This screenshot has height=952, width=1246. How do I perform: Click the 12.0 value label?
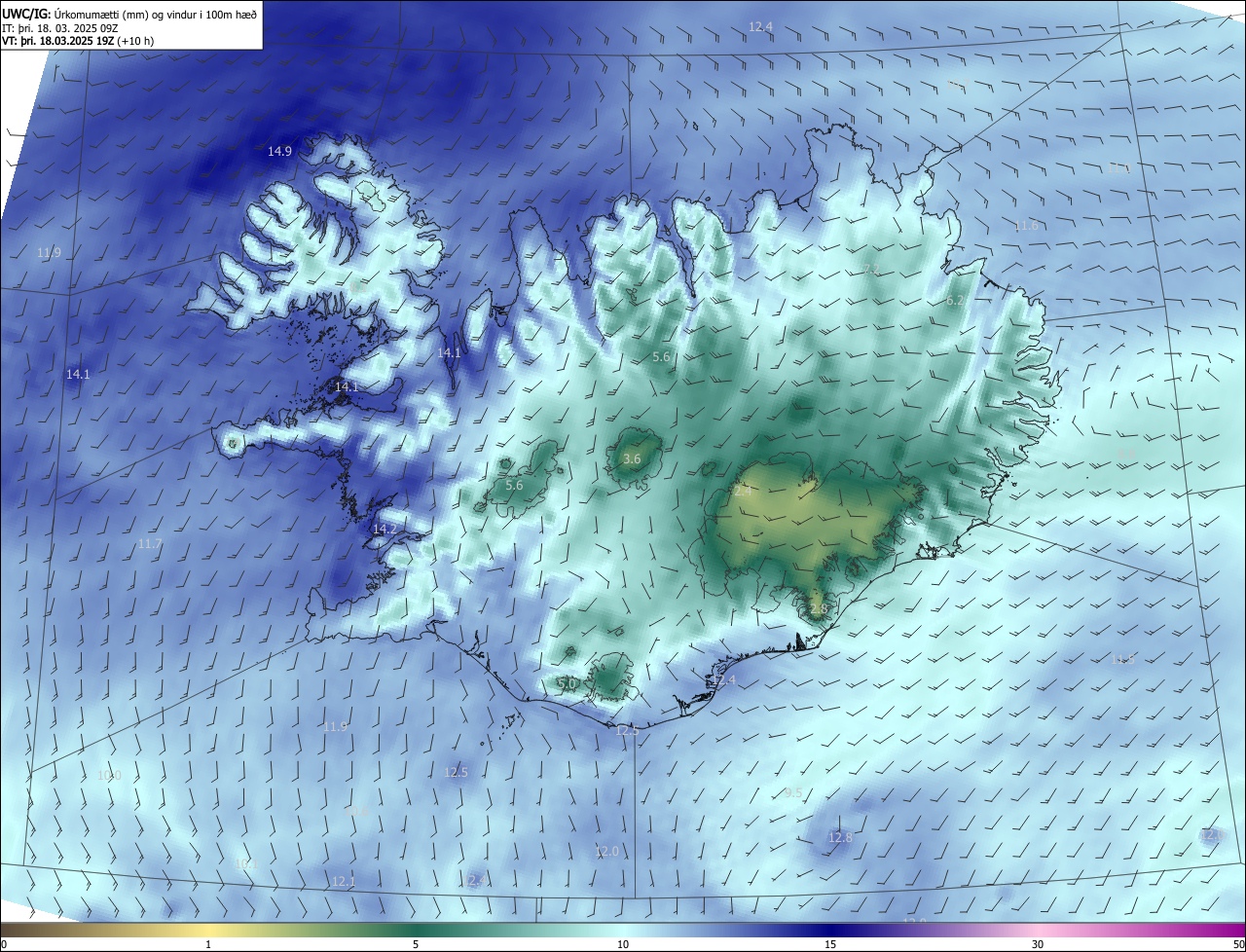click(x=606, y=851)
